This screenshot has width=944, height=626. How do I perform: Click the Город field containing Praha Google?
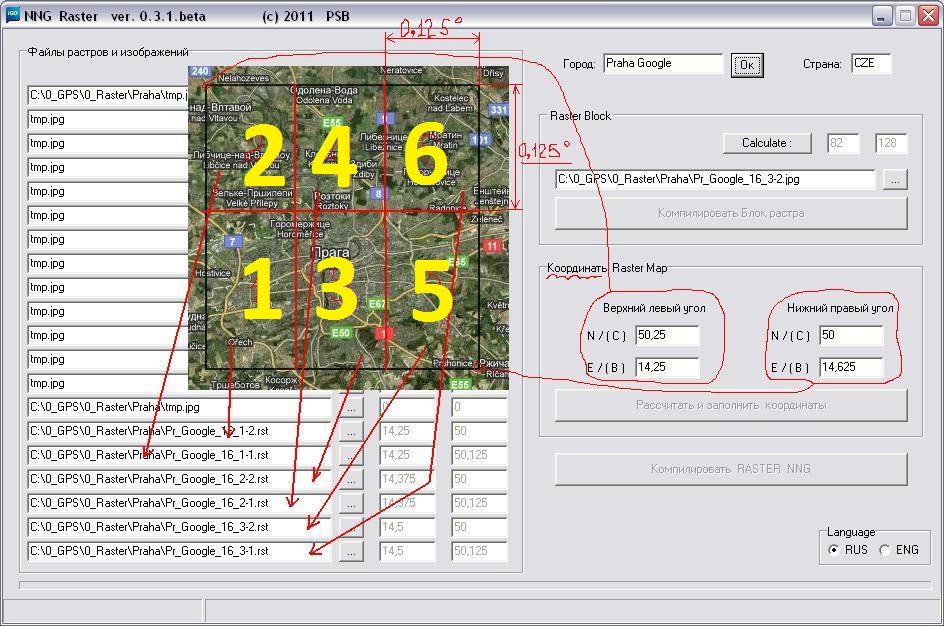662,63
